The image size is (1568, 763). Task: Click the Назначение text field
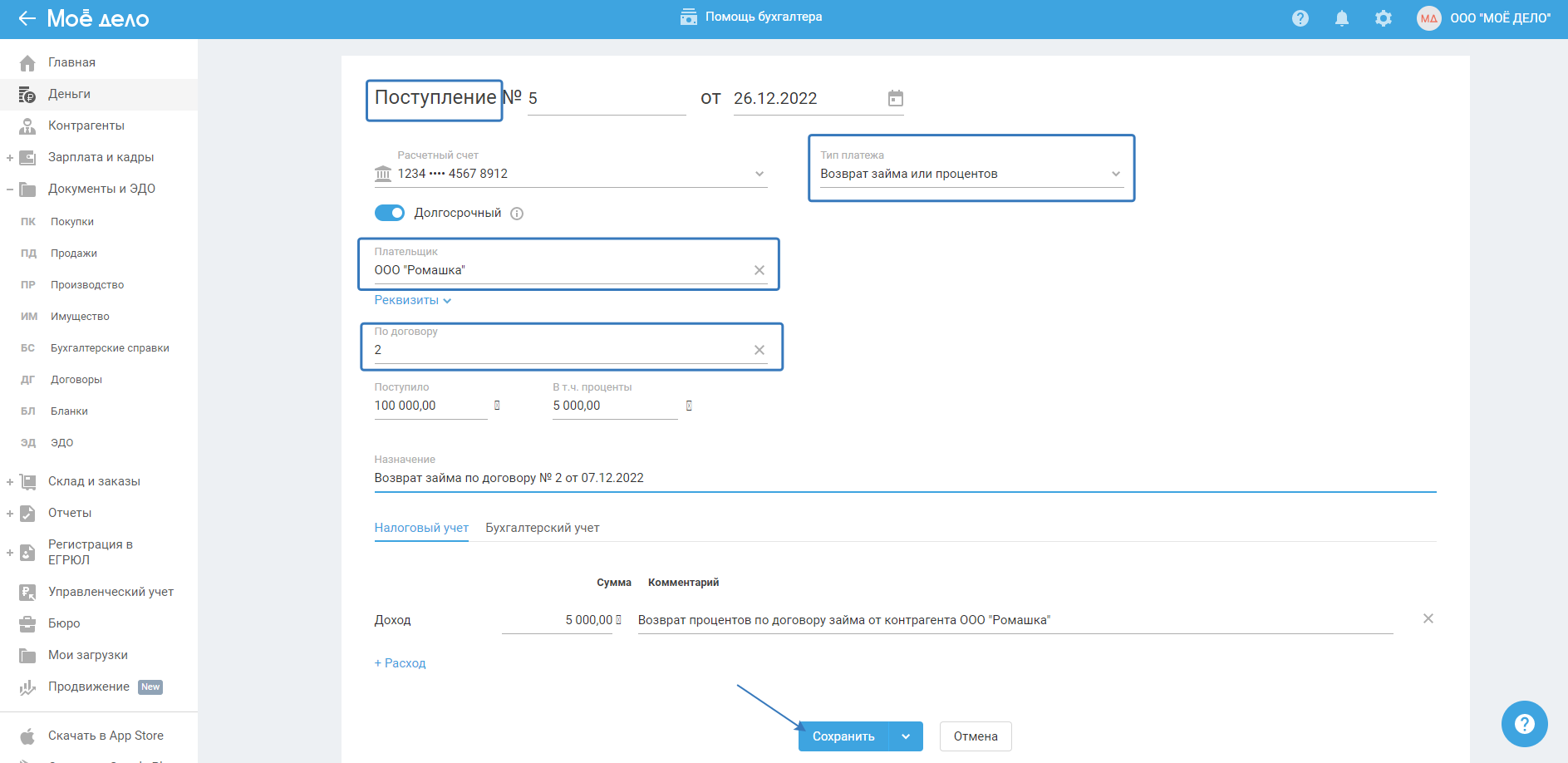904,478
